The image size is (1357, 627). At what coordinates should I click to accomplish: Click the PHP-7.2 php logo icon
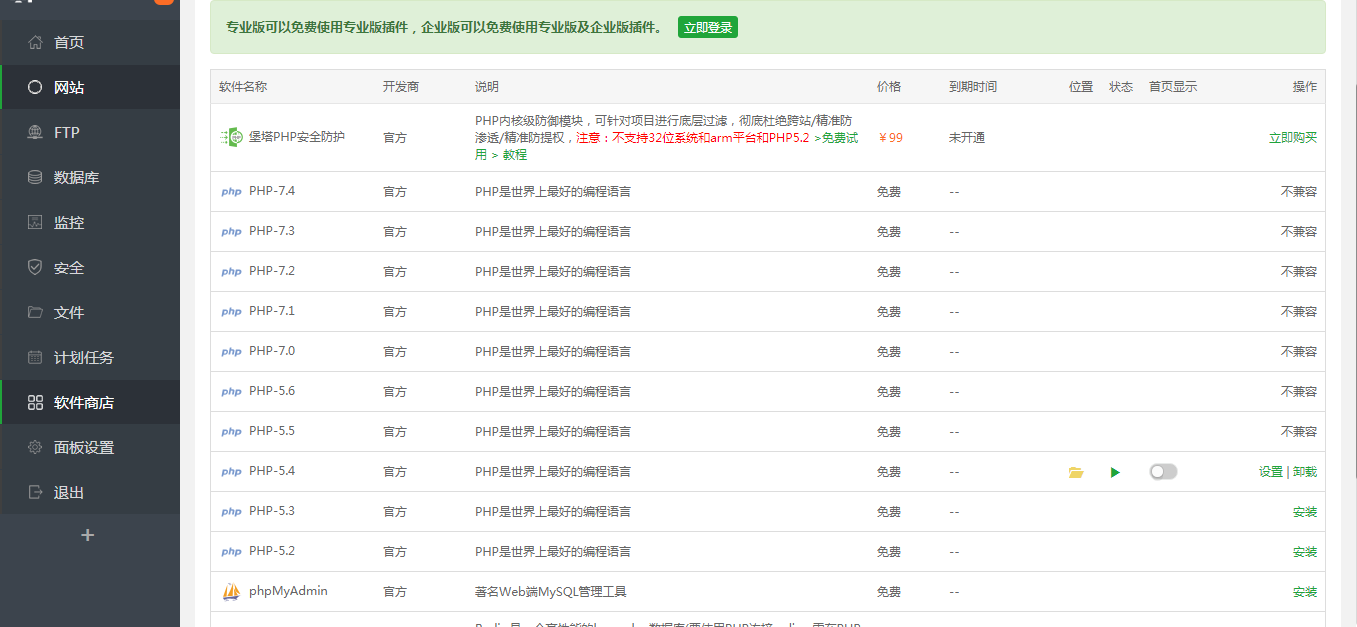click(x=231, y=272)
